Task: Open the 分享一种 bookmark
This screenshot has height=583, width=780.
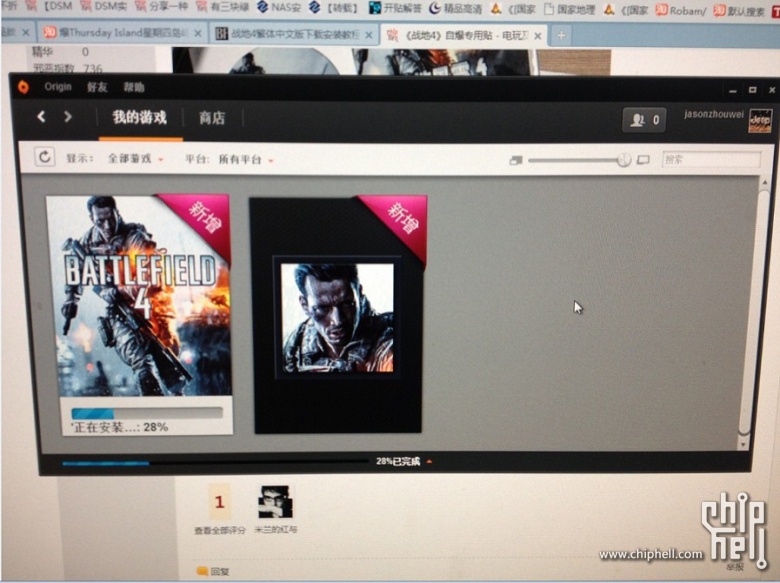Action: point(162,6)
